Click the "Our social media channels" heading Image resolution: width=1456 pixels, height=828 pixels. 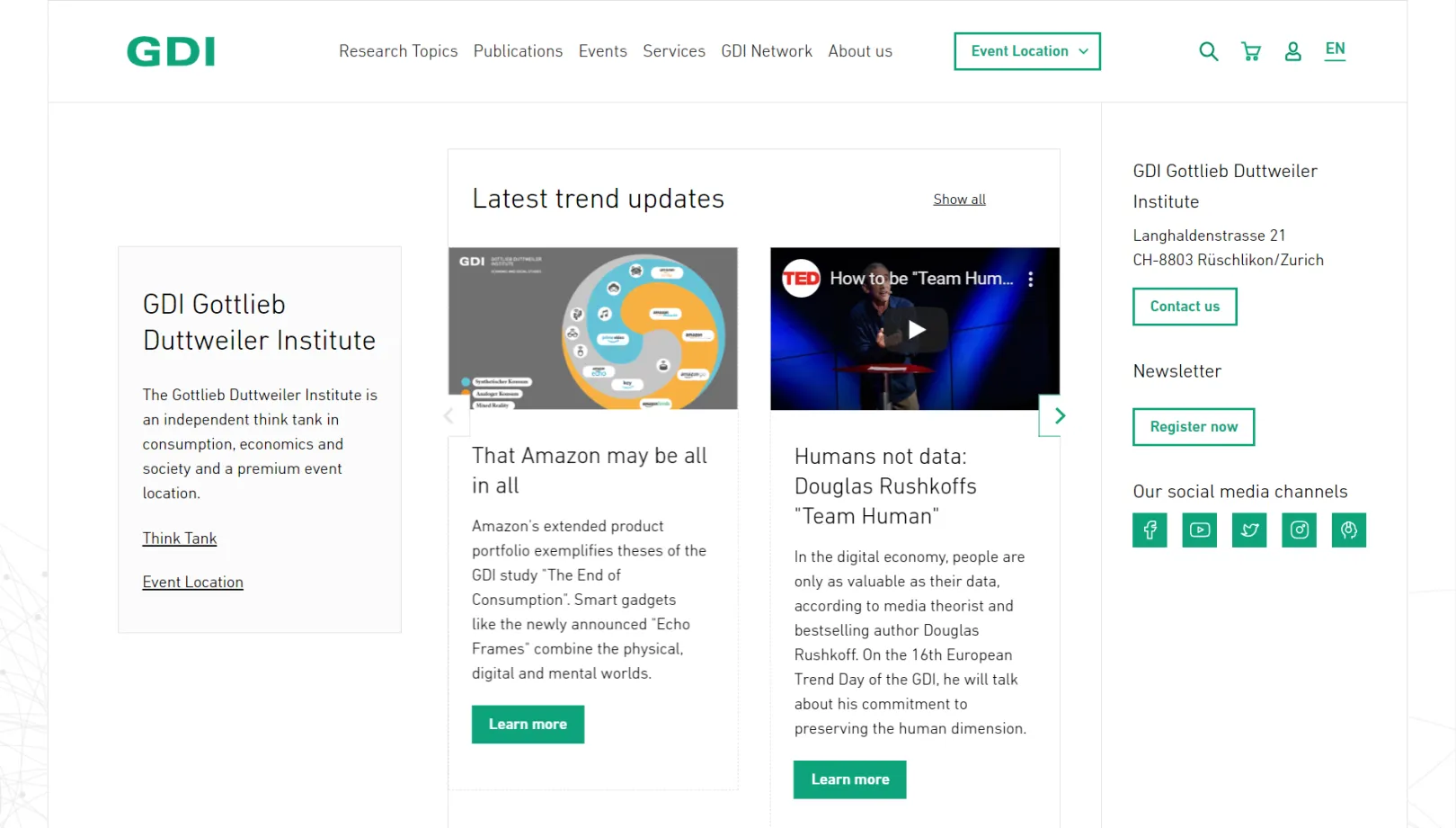click(1240, 492)
